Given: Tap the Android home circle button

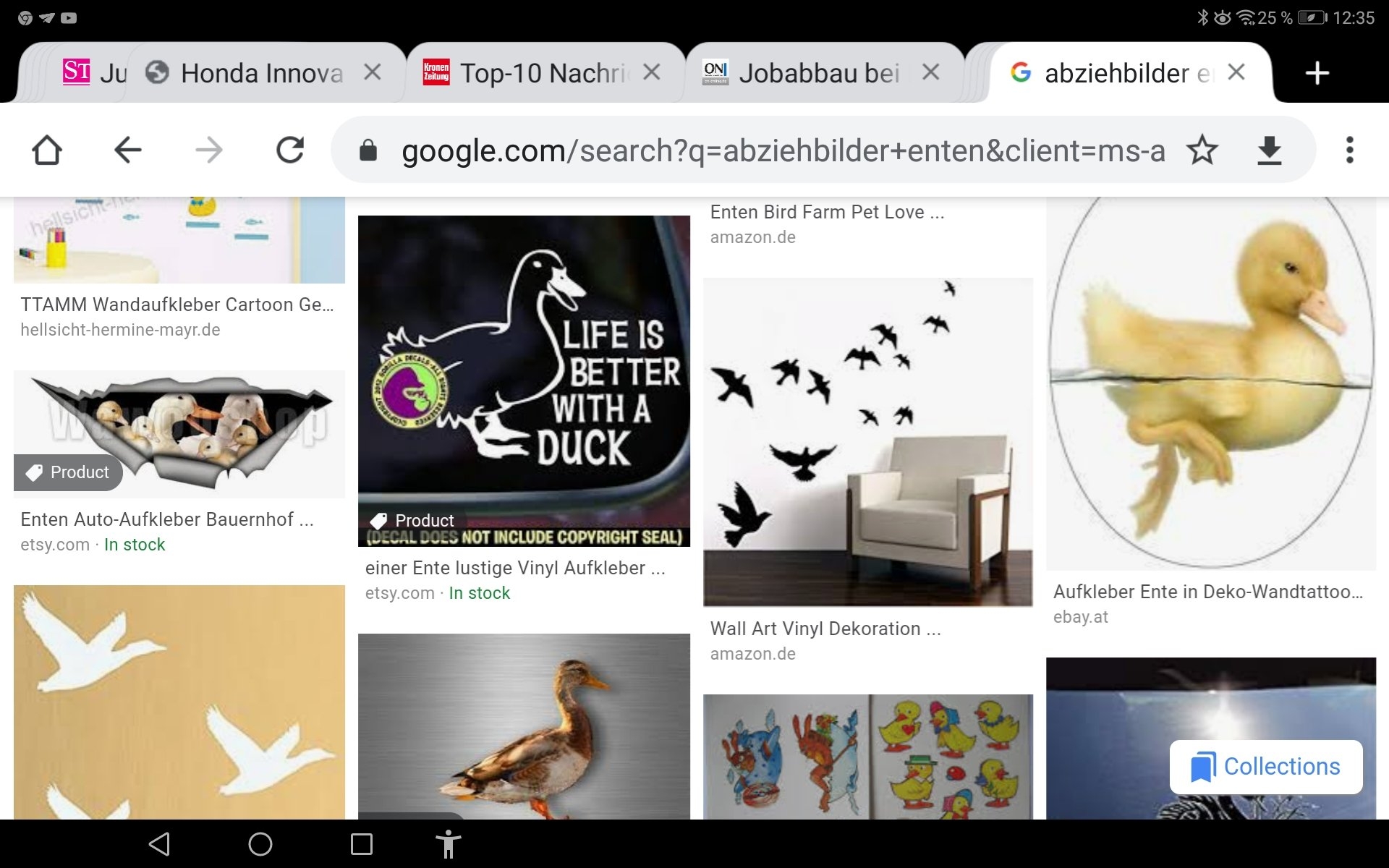Looking at the screenshot, I should click(260, 844).
